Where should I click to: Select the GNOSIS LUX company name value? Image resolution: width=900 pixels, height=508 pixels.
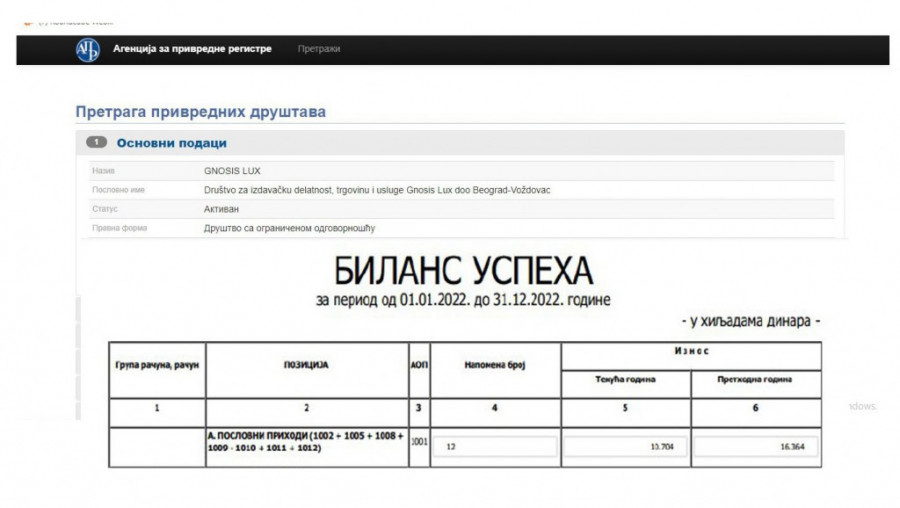tap(232, 171)
